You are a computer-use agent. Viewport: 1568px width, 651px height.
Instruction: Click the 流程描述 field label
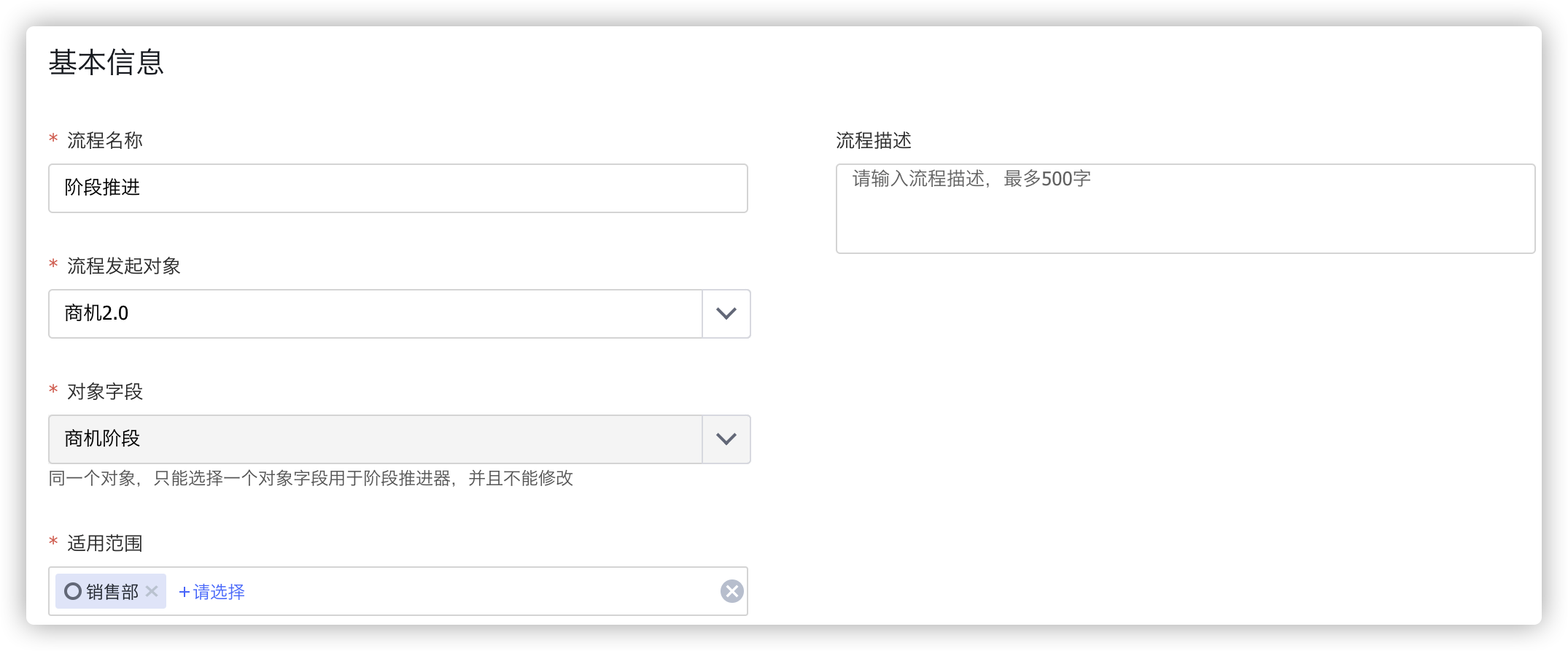(x=874, y=140)
